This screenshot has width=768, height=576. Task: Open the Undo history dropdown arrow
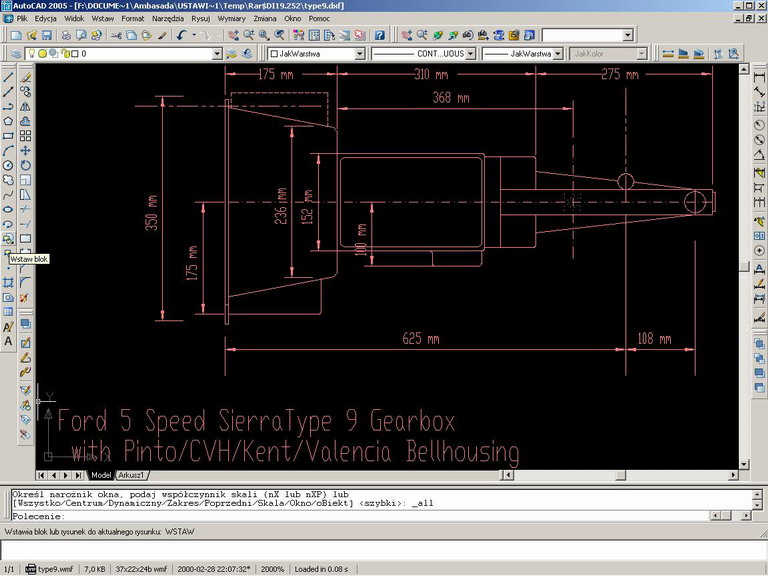(x=194, y=35)
